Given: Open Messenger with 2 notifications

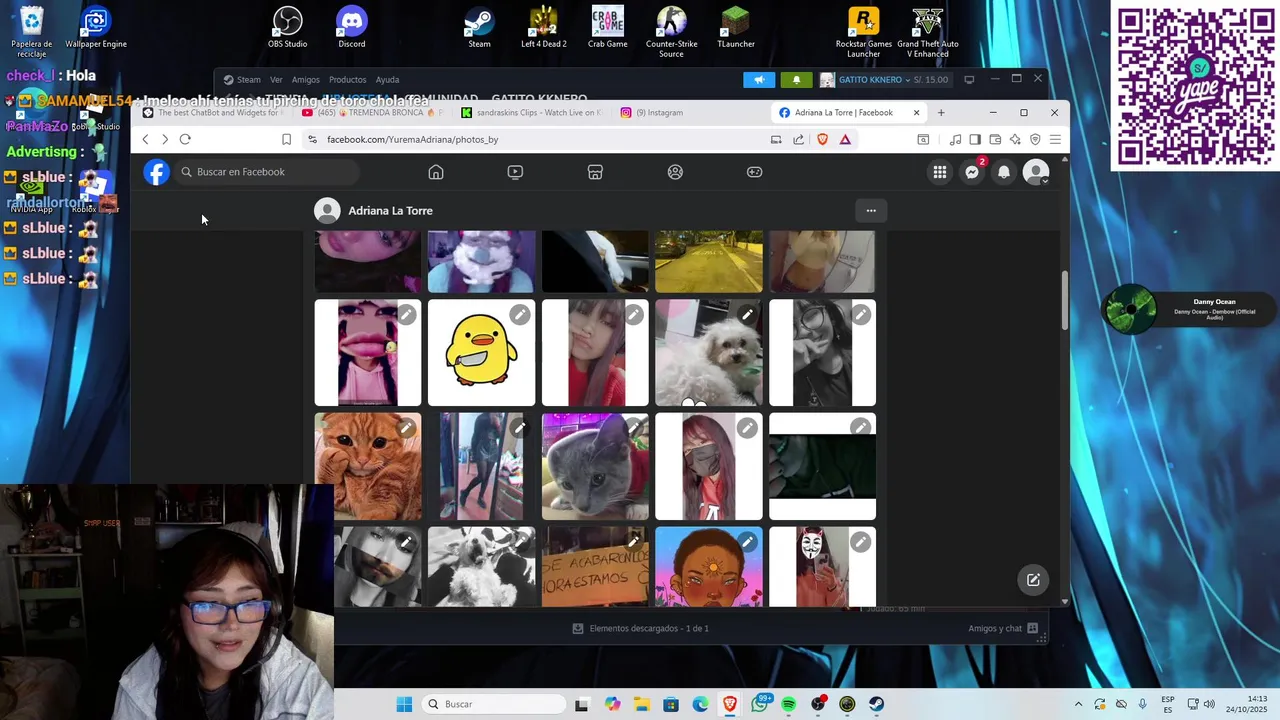Looking at the screenshot, I should coord(972,172).
